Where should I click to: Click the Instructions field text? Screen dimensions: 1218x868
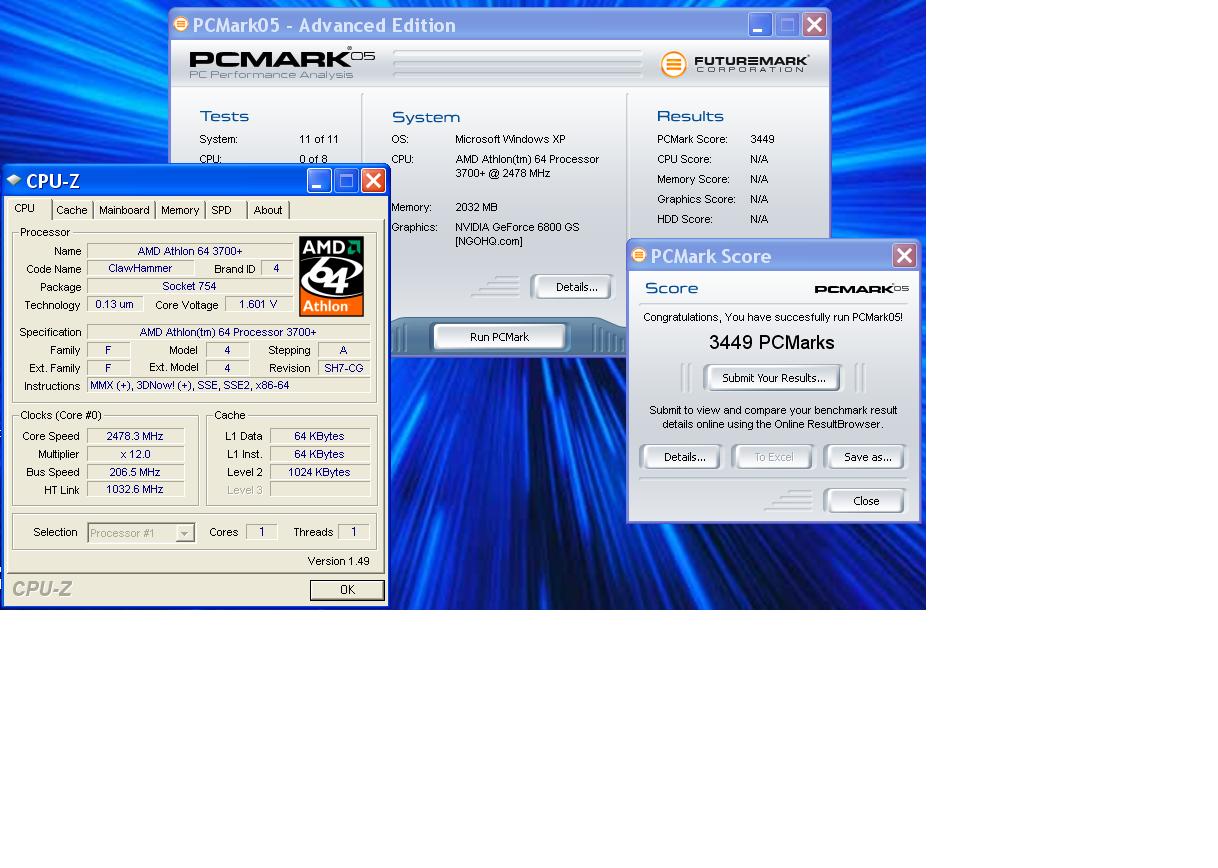pyautogui.click(x=228, y=386)
